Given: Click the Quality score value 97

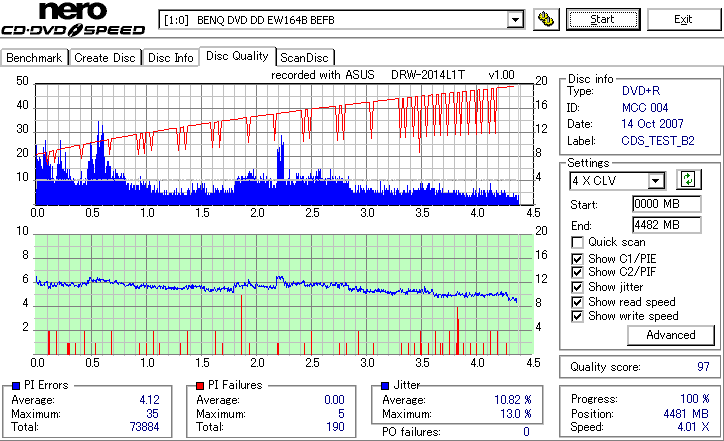Looking at the screenshot, I should [x=703, y=367].
